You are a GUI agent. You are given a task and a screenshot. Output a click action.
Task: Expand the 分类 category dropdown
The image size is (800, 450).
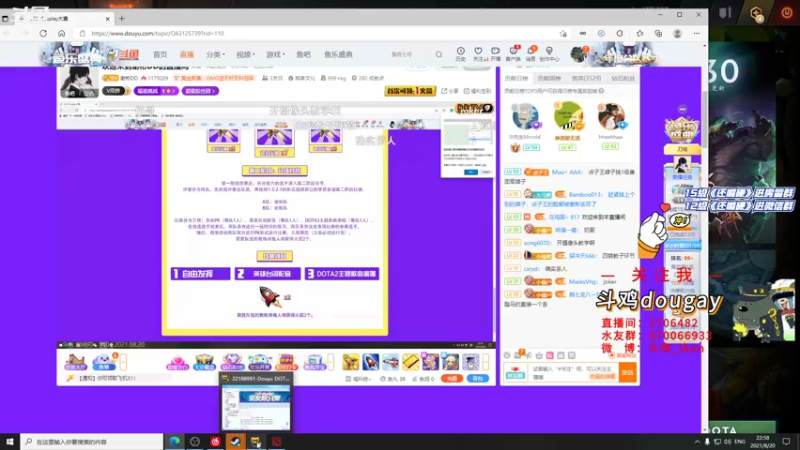pyautogui.click(x=215, y=54)
